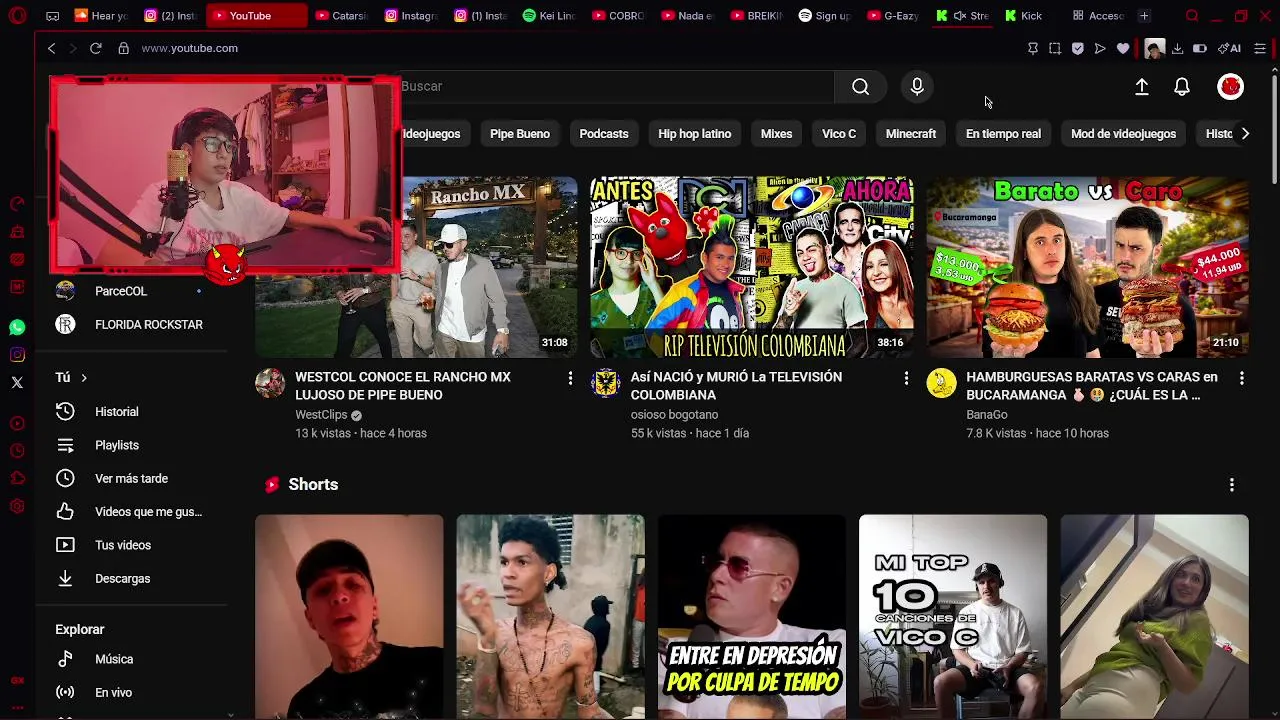Viewport: 1280px width, 720px height.
Task: Open Instagram in Opera sidebar
Action: tap(17, 355)
